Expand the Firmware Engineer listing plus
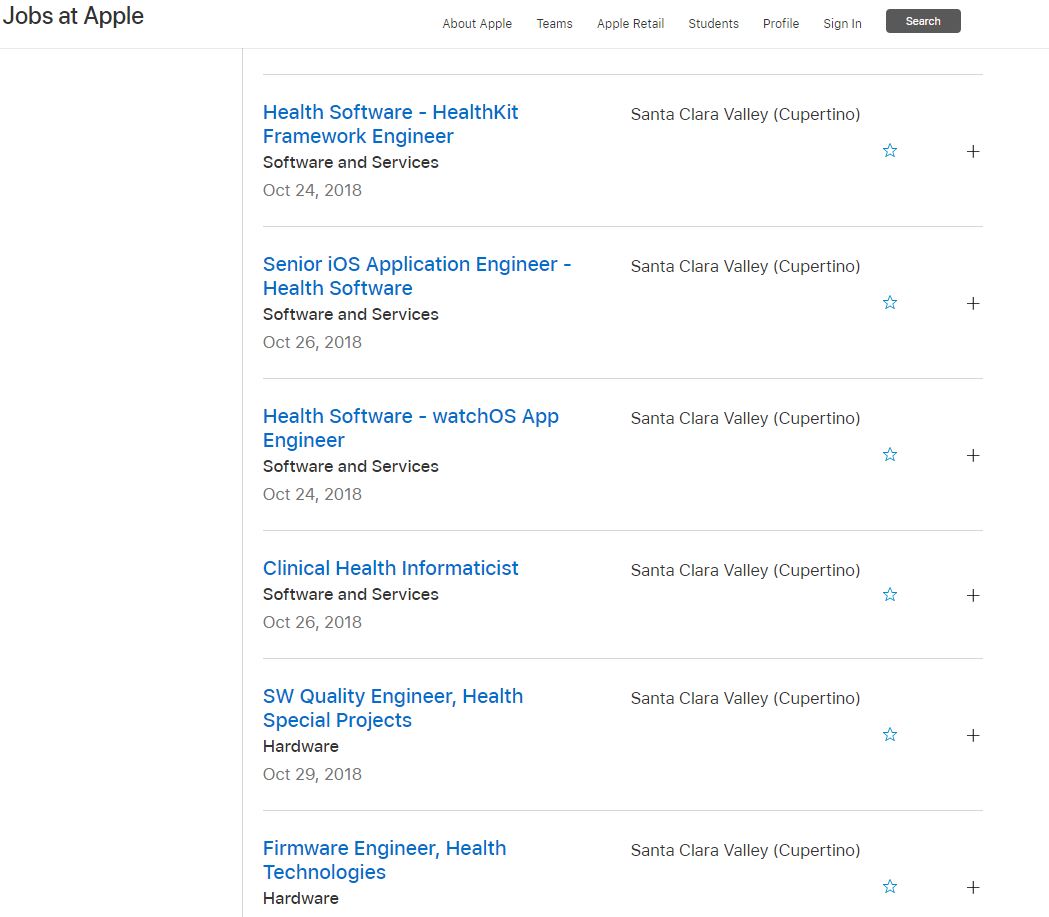 tap(973, 888)
